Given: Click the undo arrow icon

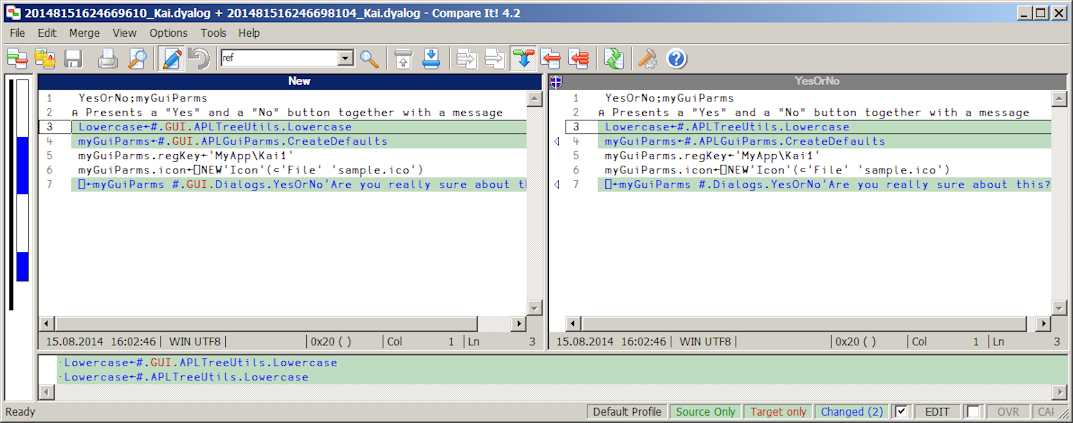Looking at the screenshot, I should click(198, 59).
